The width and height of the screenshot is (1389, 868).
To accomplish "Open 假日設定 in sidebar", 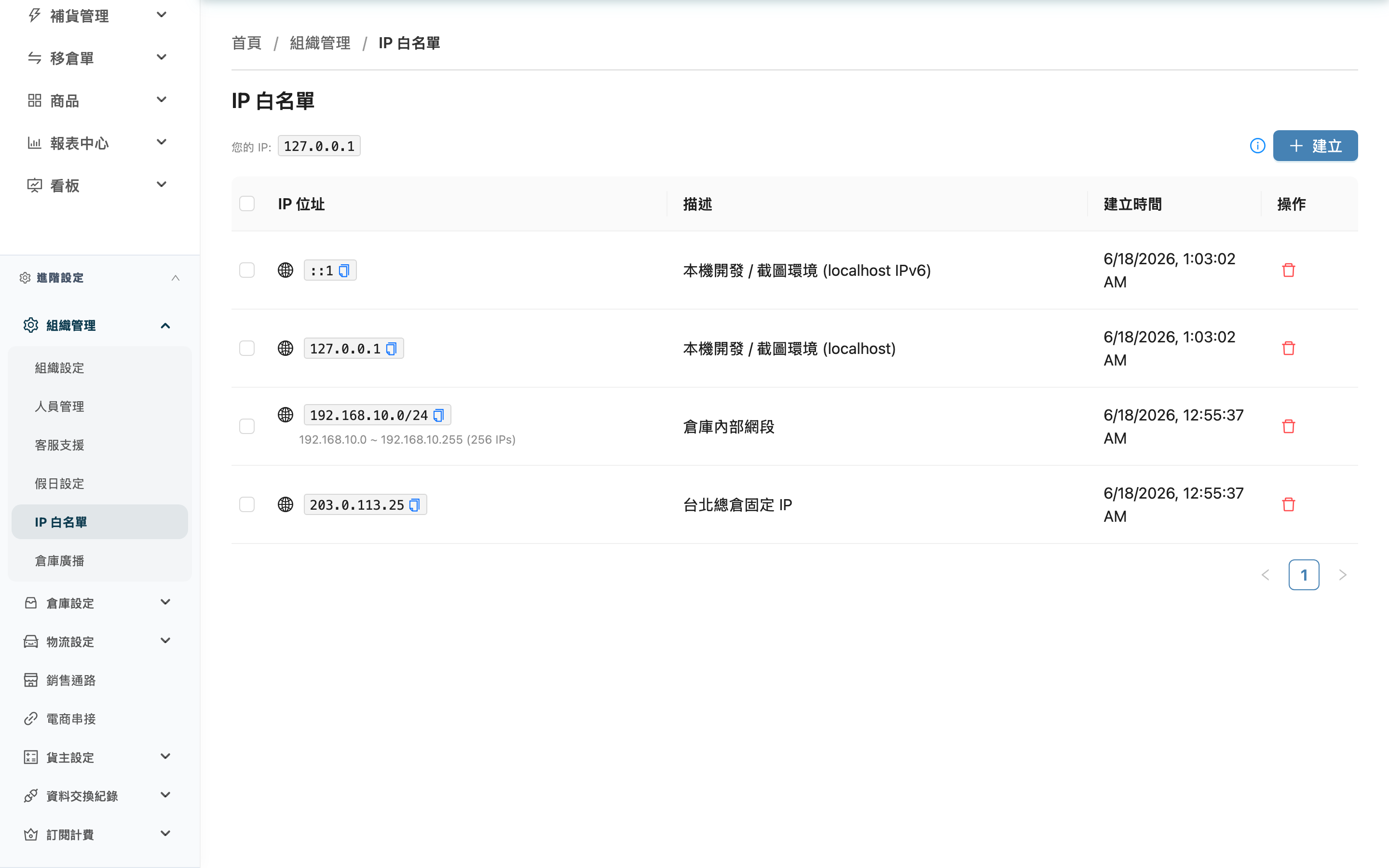I will (100, 483).
